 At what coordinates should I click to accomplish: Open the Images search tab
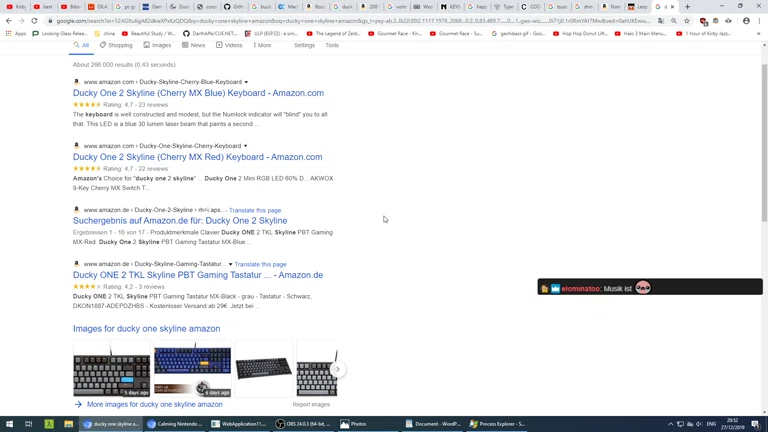point(157,45)
